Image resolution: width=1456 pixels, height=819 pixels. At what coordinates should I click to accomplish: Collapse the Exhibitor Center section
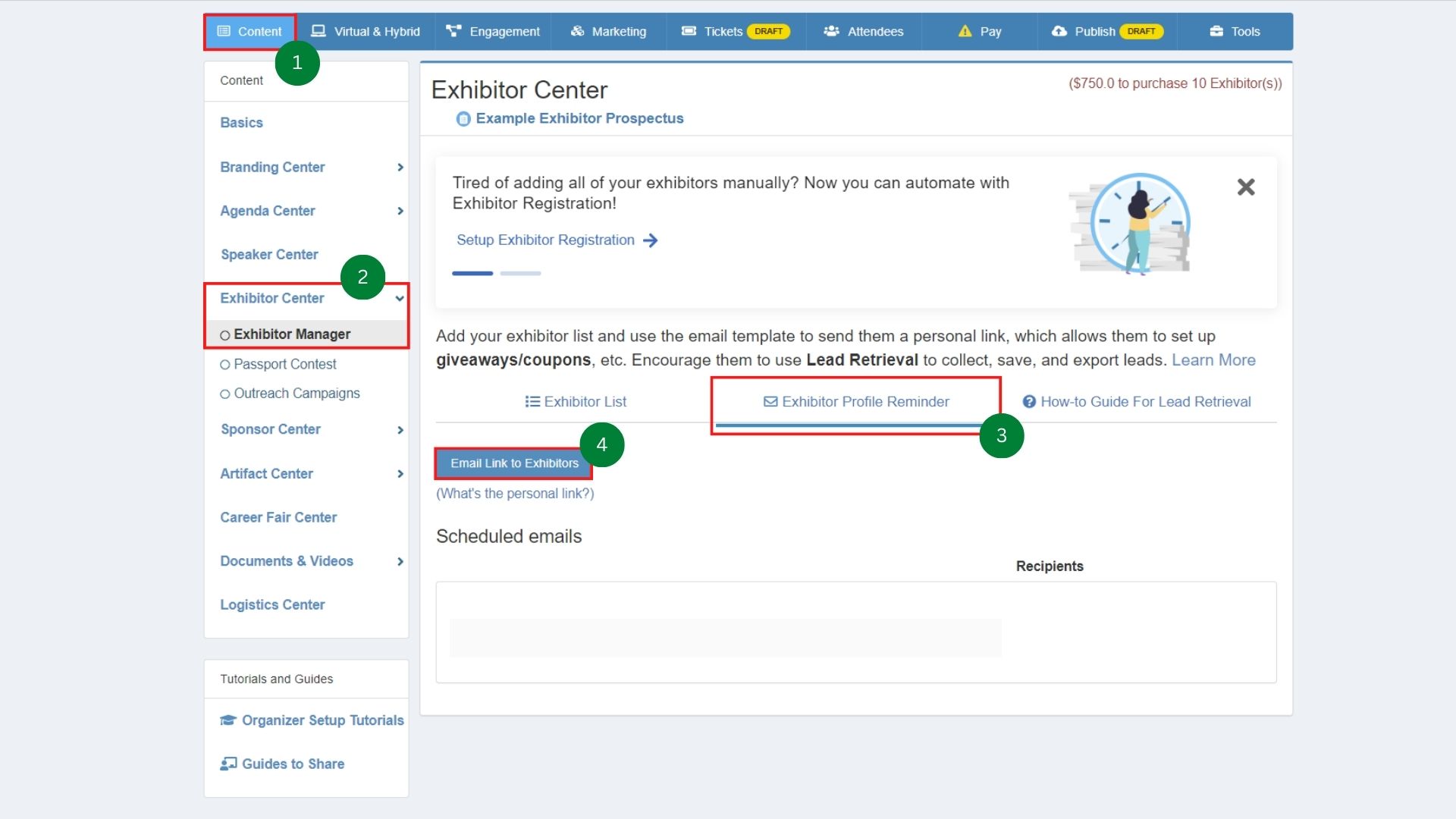tap(400, 299)
